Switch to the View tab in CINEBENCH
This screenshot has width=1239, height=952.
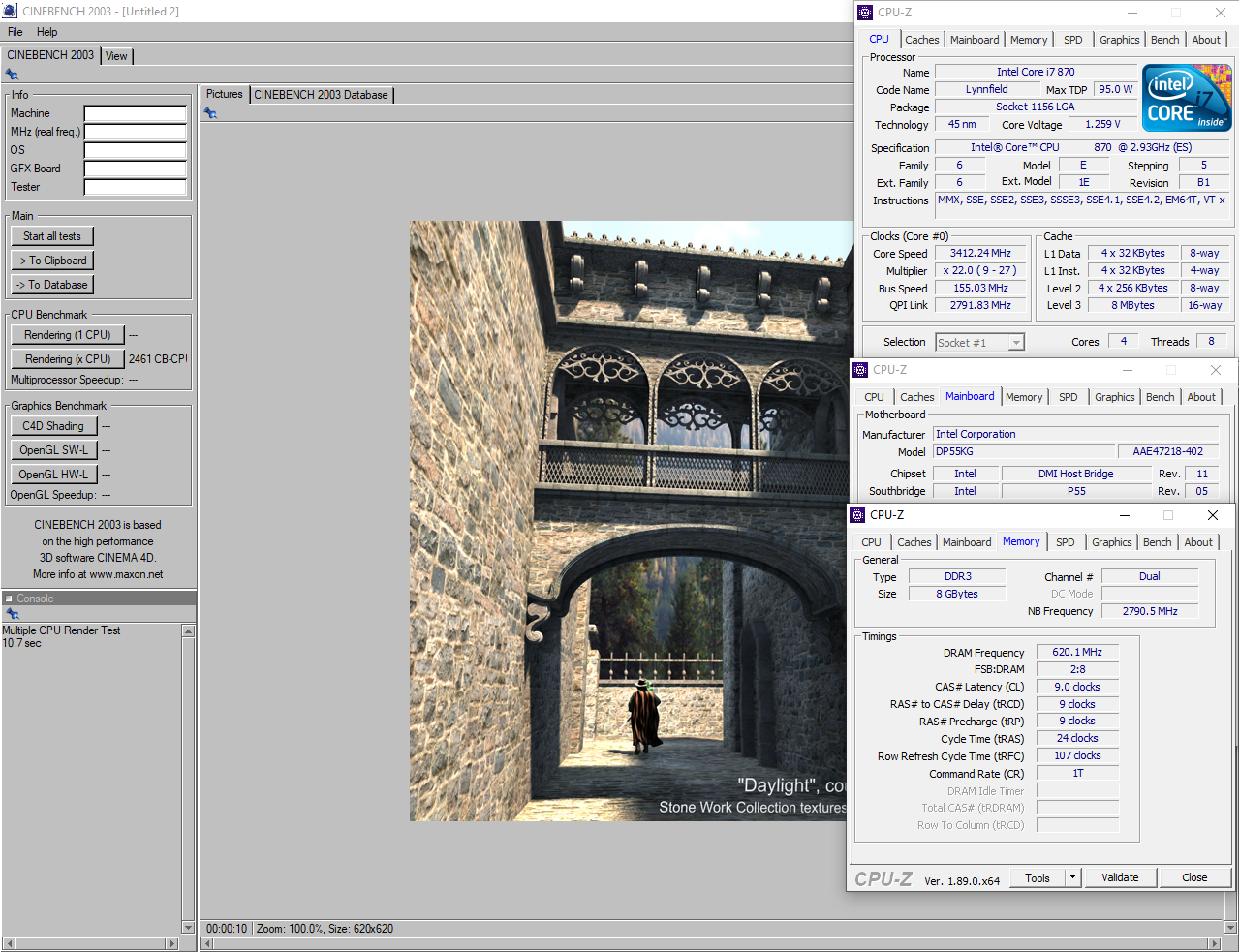[116, 56]
